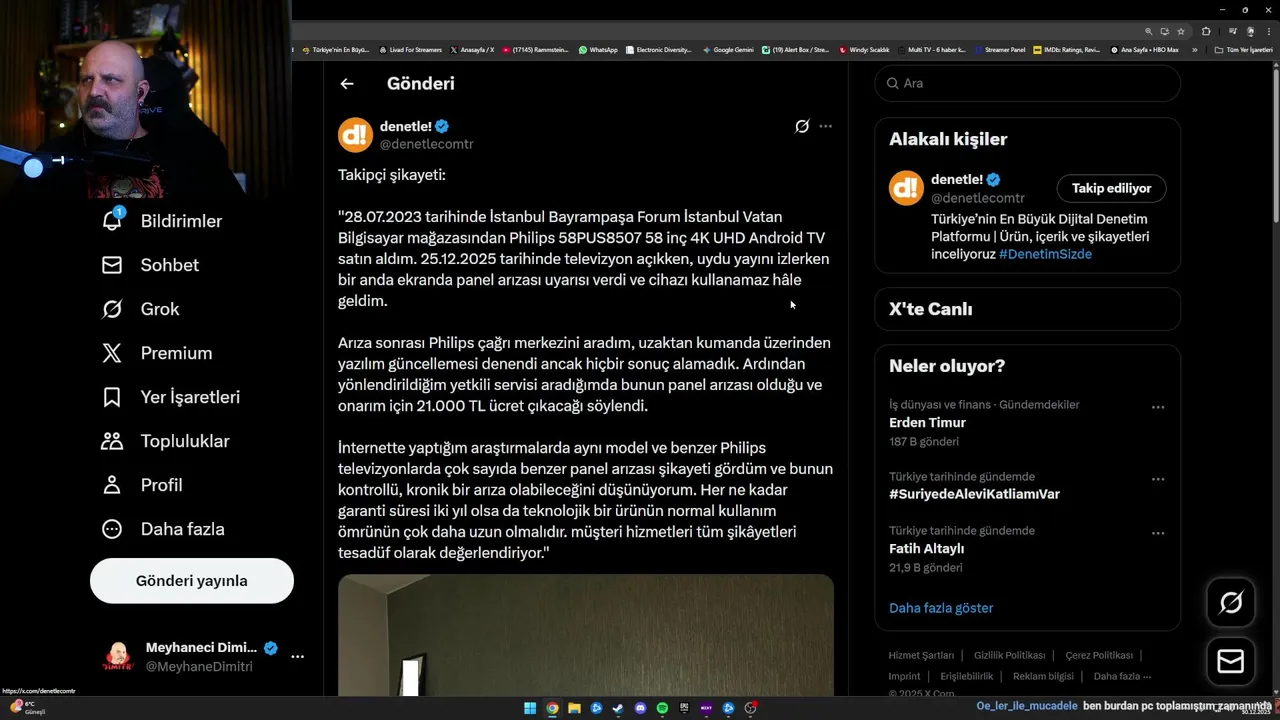Open Steam from the taskbar

tap(618, 708)
